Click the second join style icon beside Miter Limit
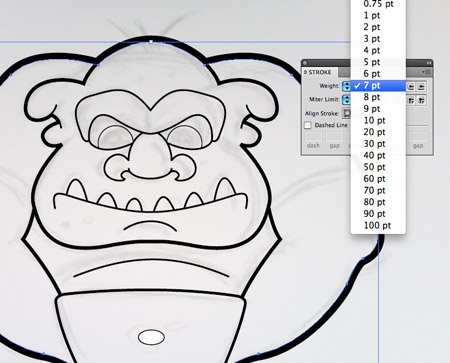 [421, 100]
